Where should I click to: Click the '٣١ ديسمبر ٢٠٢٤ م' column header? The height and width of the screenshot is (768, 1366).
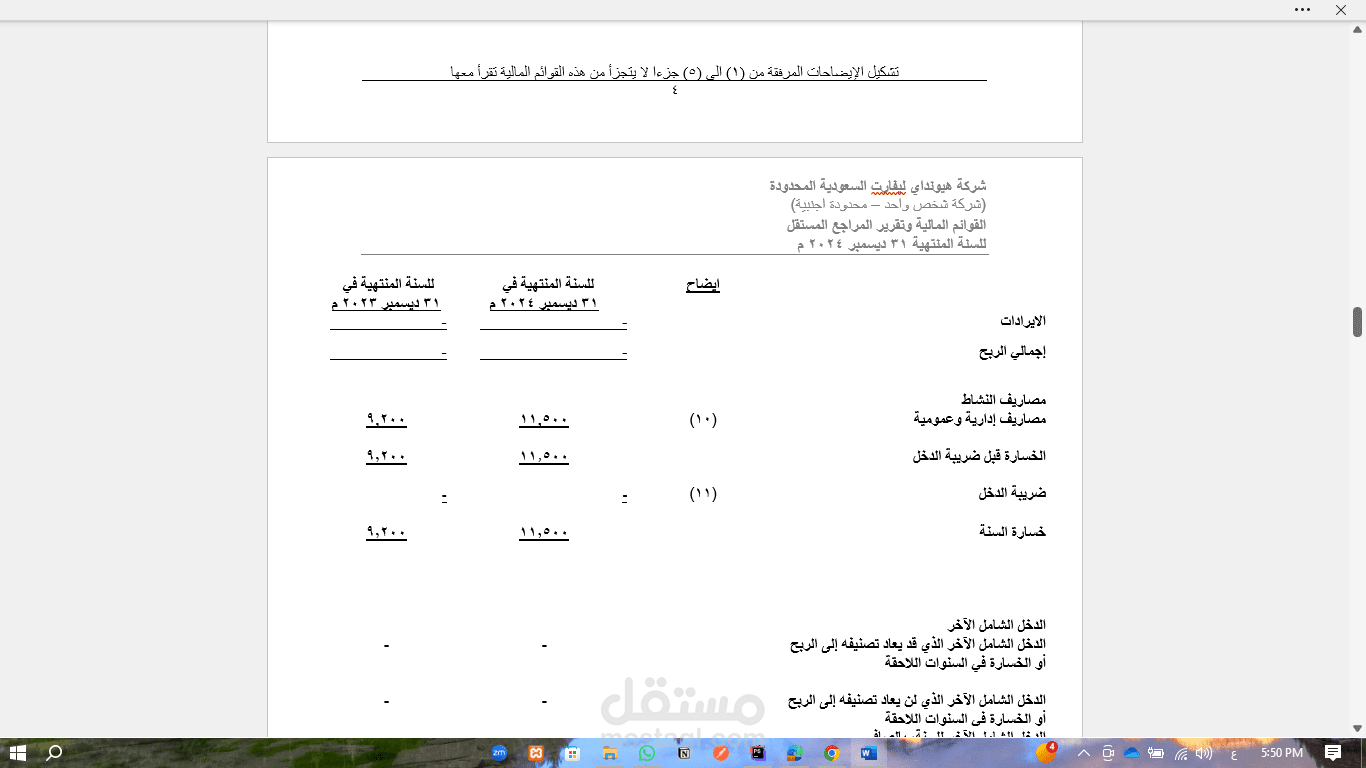click(x=543, y=303)
